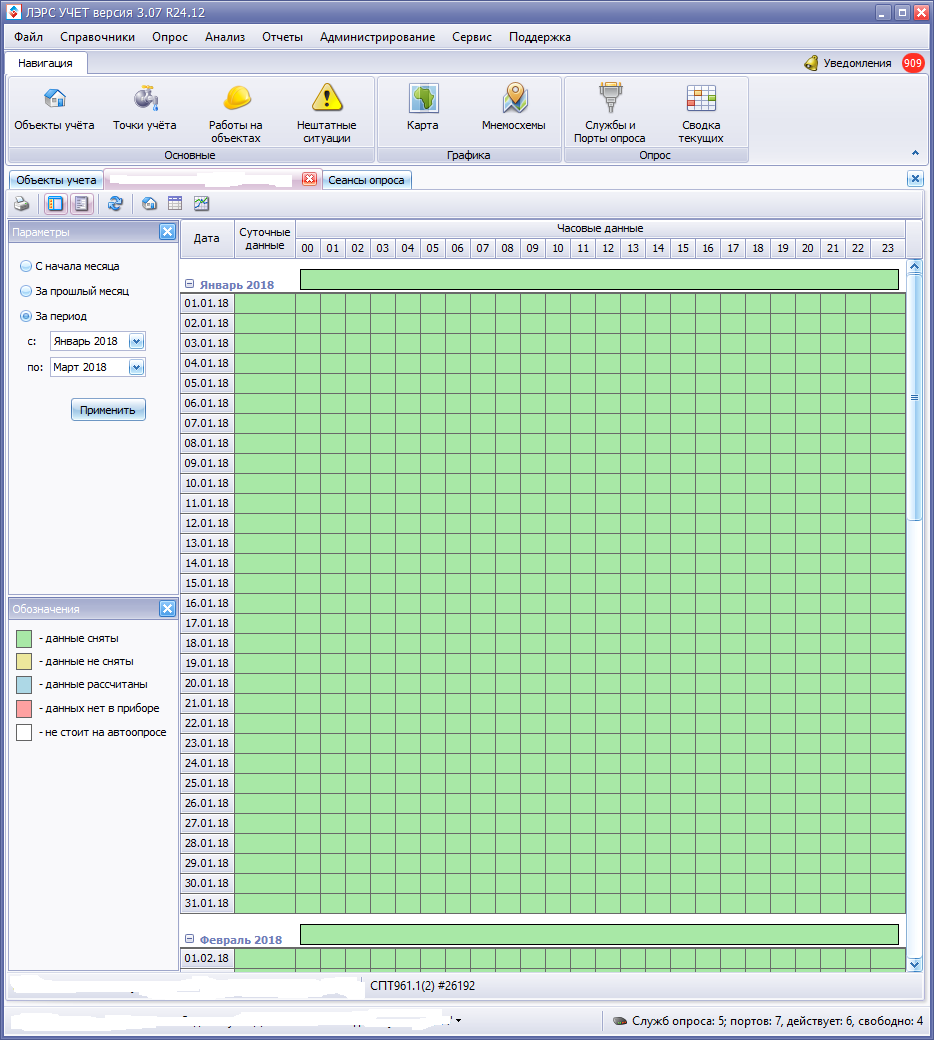Click the scrollbar down arrow in the grid

coord(915,964)
